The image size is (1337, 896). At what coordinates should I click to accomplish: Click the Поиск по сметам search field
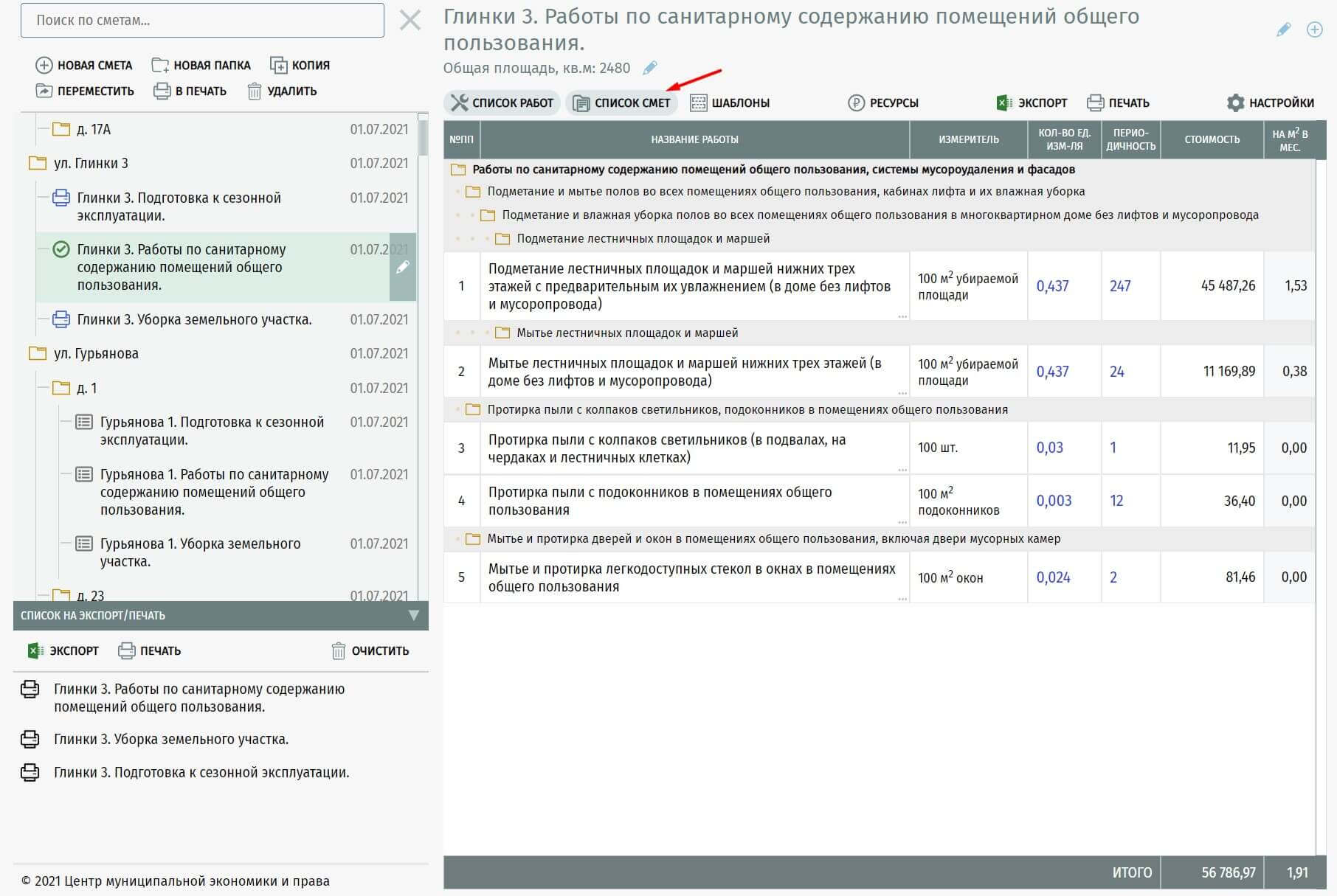tap(202, 21)
